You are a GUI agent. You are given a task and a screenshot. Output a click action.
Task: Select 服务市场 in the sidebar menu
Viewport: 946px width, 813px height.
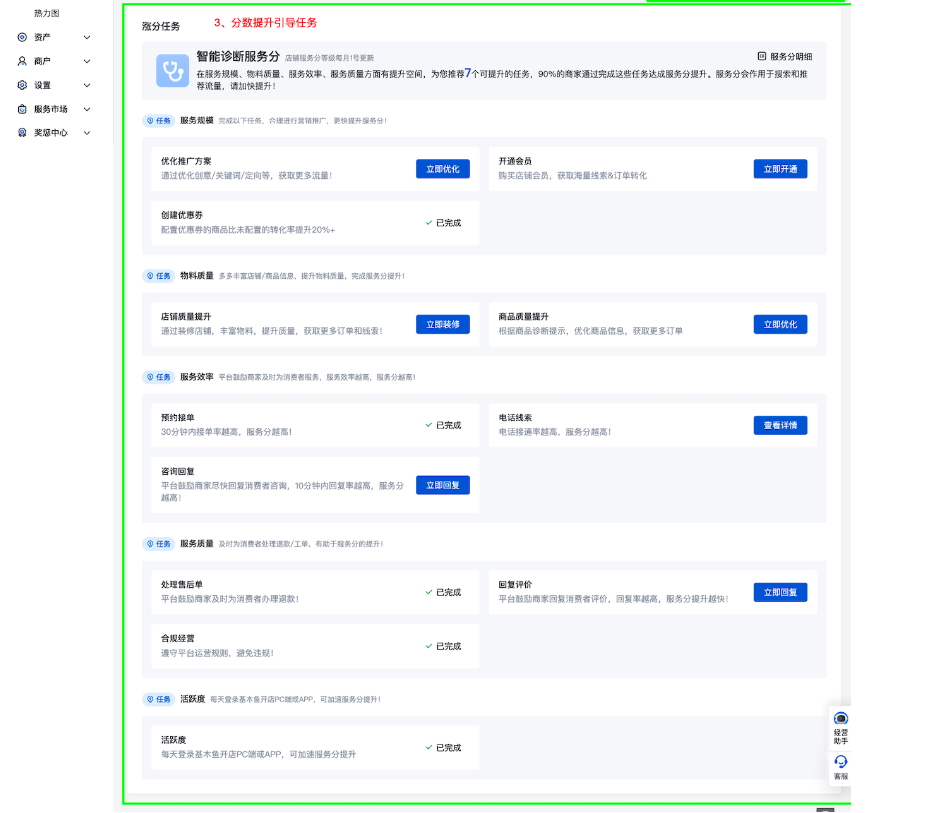pyautogui.click(x=51, y=109)
